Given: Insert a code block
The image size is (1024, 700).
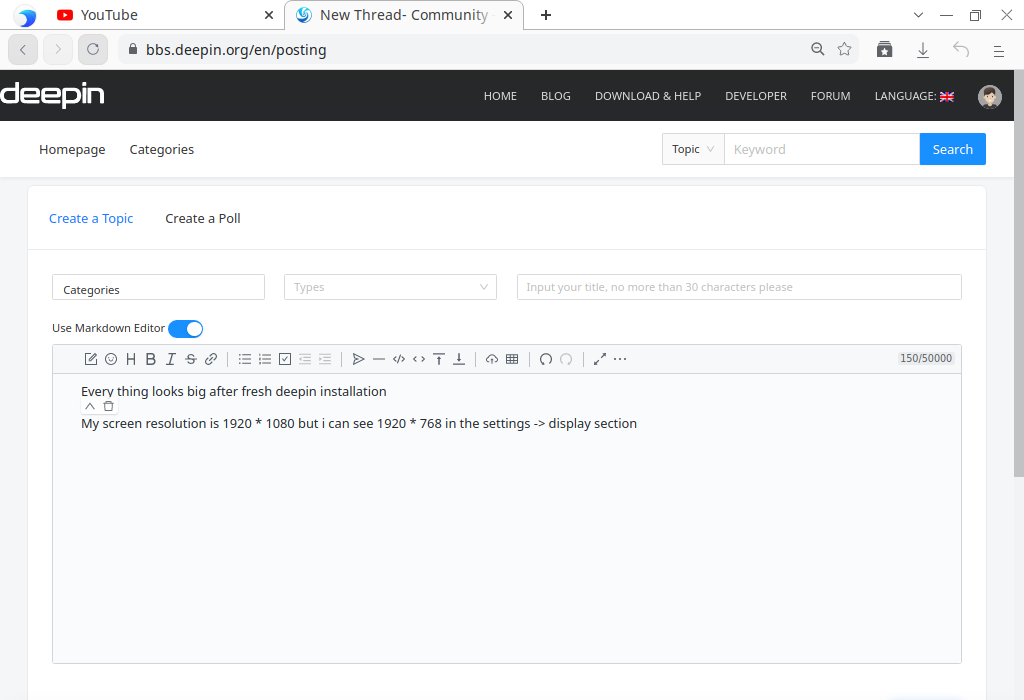Looking at the screenshot, I should 399,359.
